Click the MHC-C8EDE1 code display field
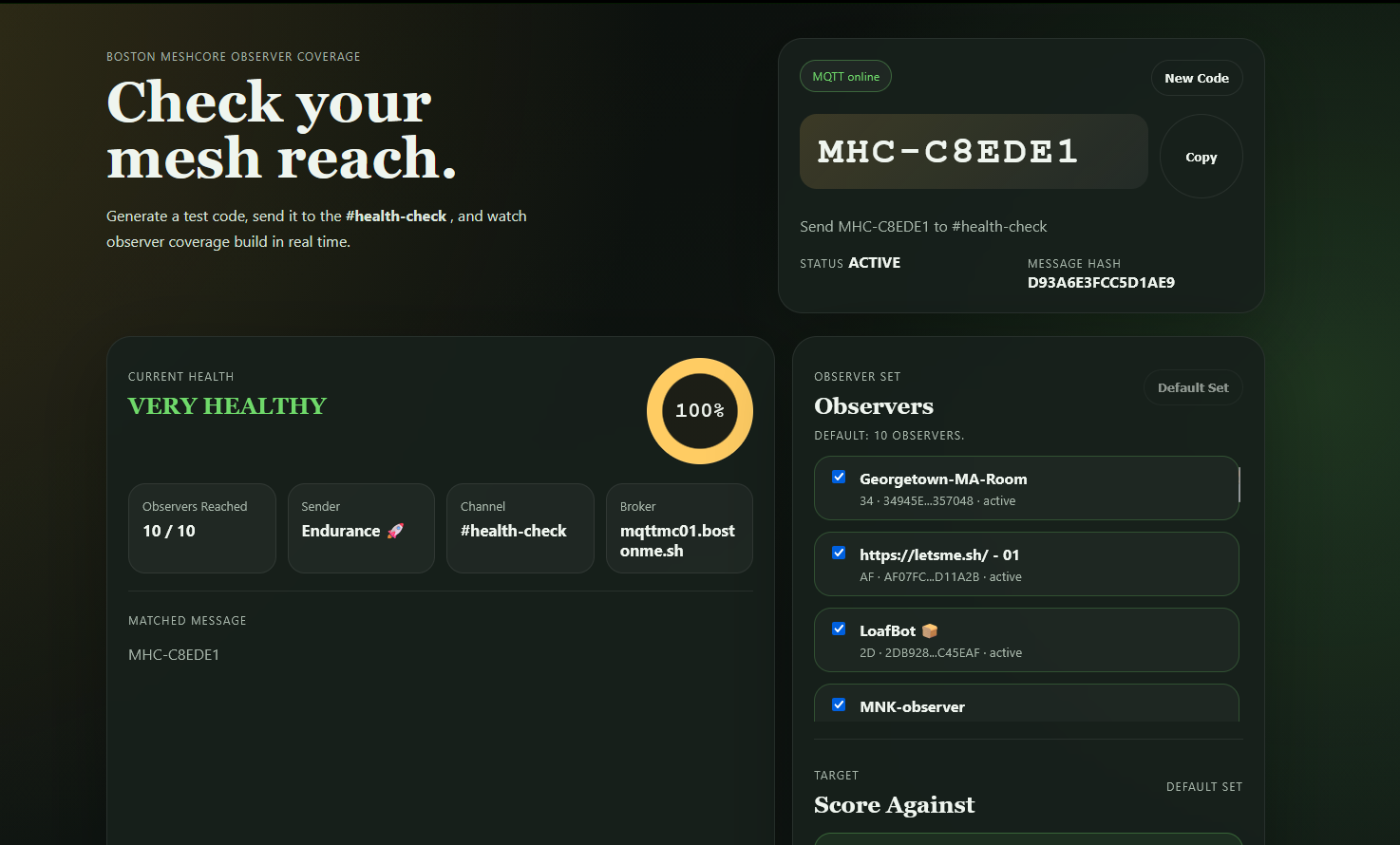 coord(974,152)
